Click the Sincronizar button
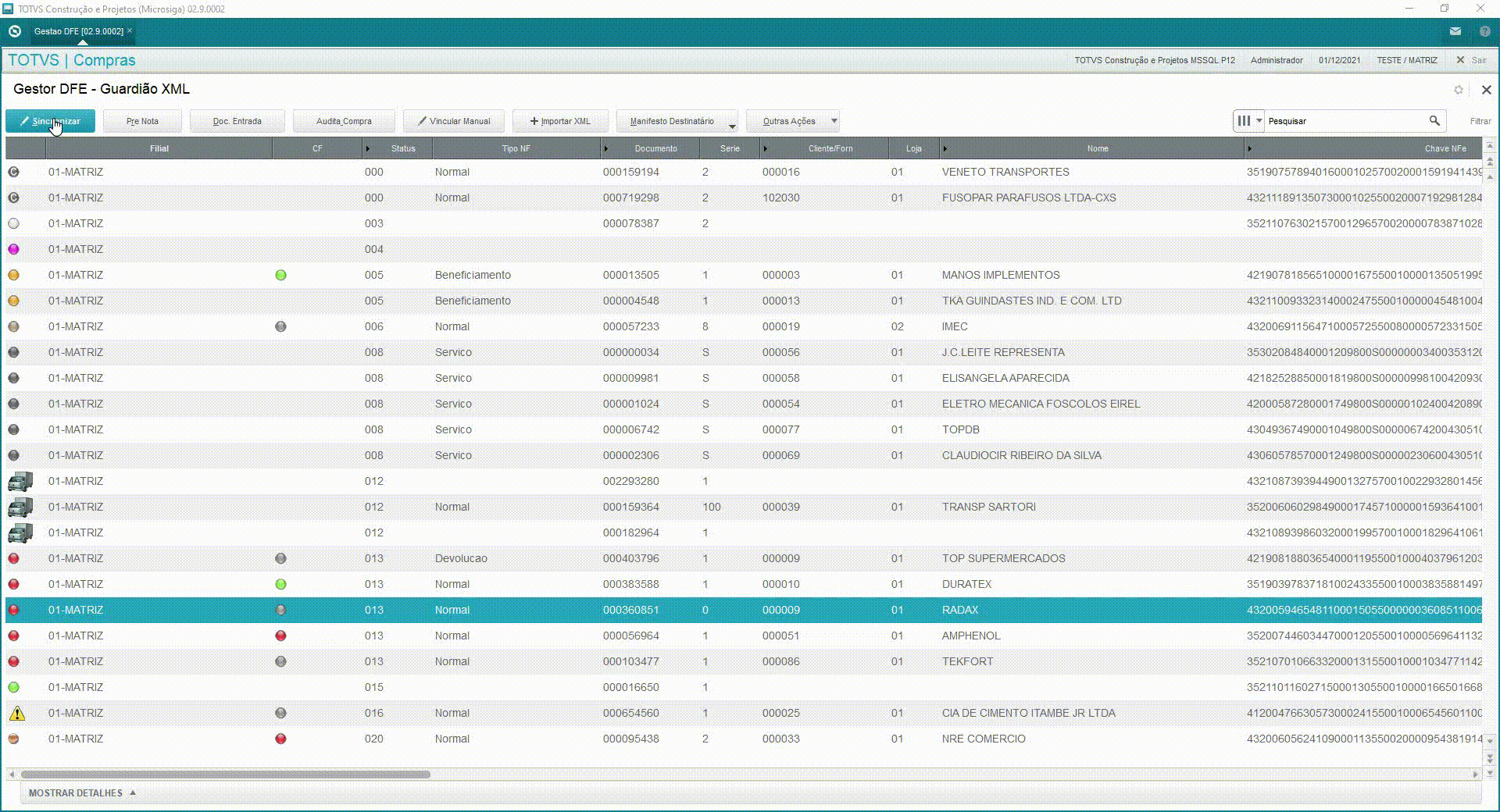 click(x=50, y=121)
